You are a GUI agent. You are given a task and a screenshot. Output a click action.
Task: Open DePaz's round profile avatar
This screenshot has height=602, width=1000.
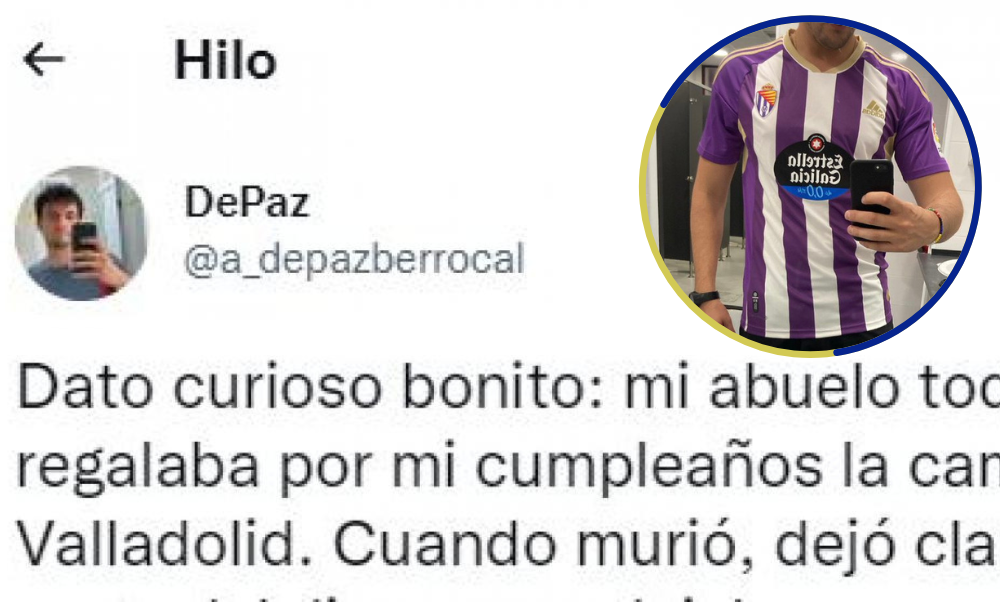[x=81, y=233]
